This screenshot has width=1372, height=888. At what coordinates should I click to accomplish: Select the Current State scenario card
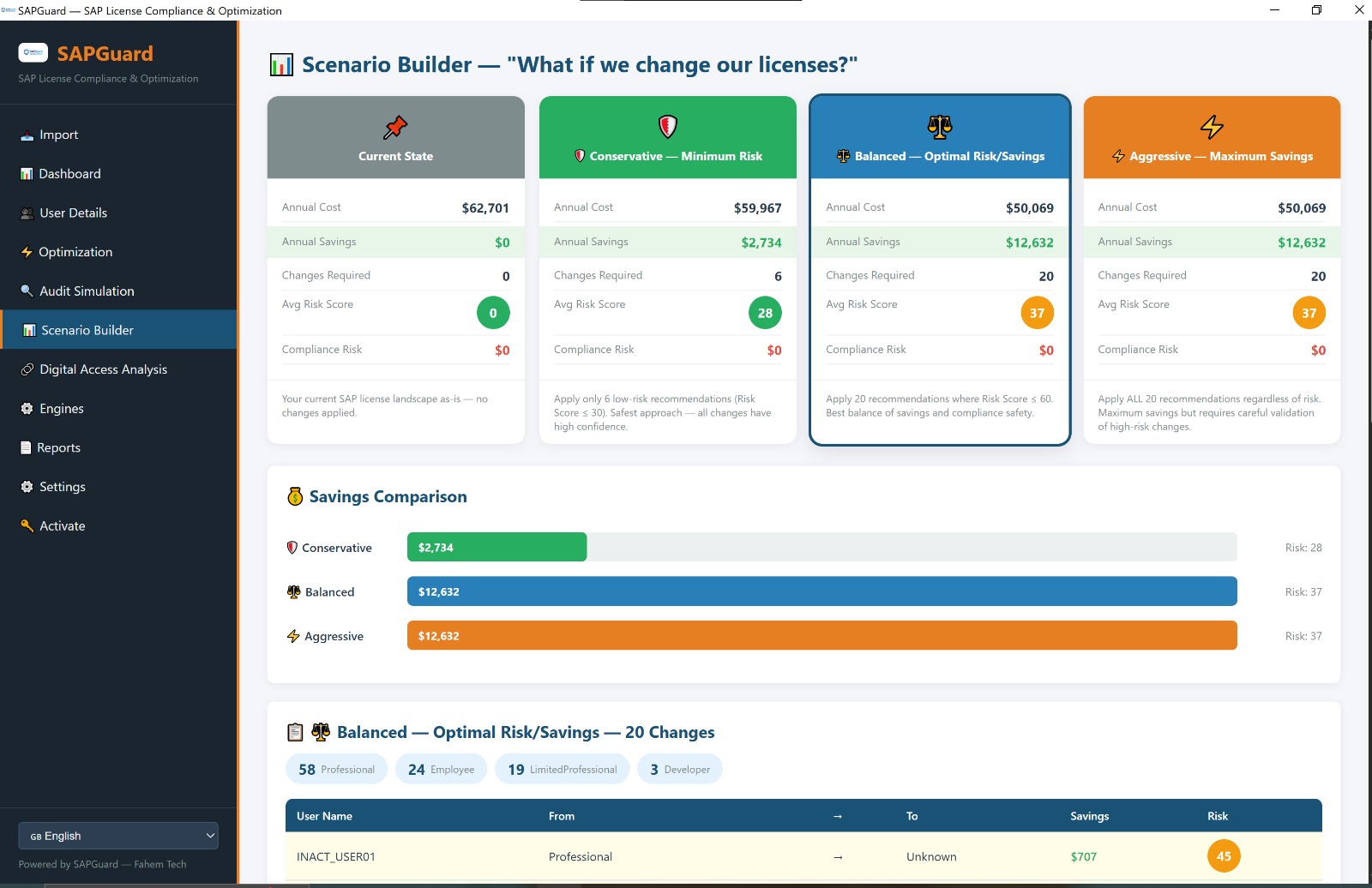click(395, 269)
